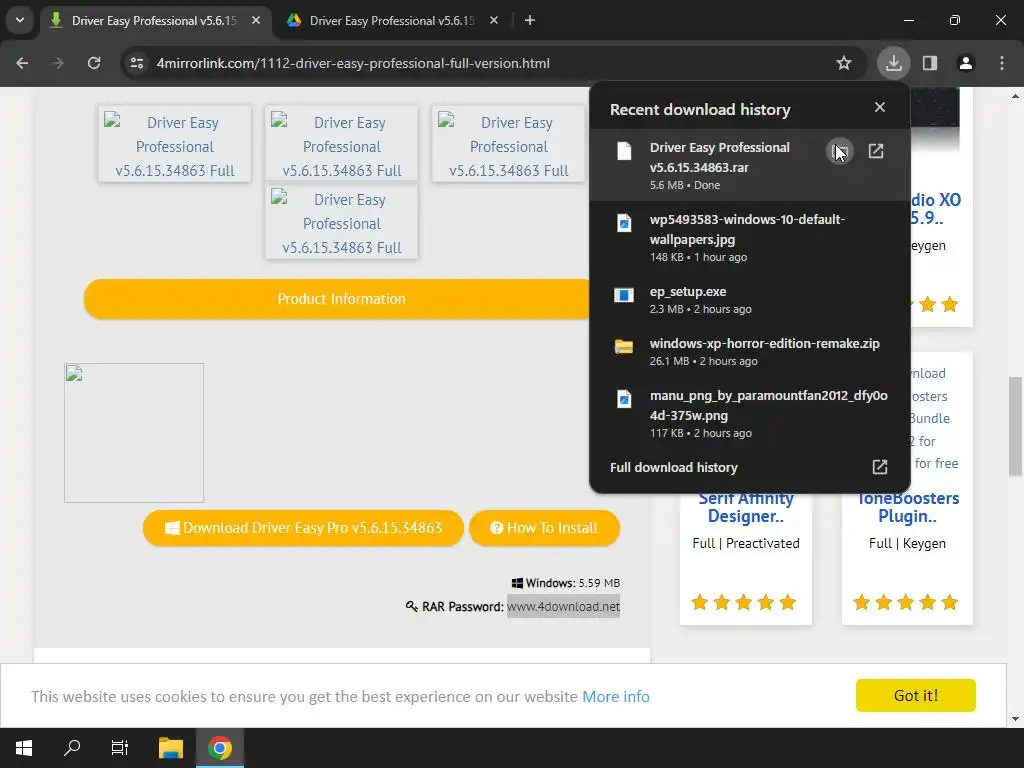This screenshot has height=768, width=1024.
Task: Open Driver Easy rar in new tab
Action: (x=876, y=152)
